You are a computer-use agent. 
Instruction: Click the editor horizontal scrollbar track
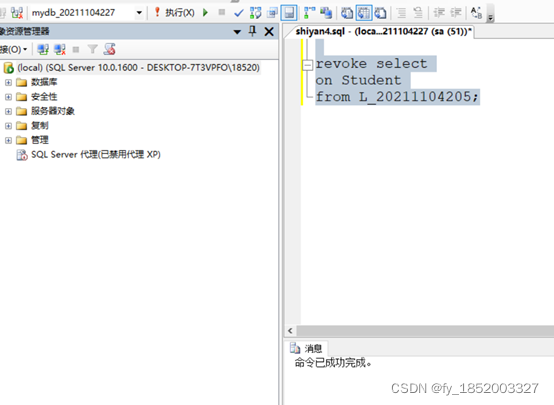pos(425,331)
